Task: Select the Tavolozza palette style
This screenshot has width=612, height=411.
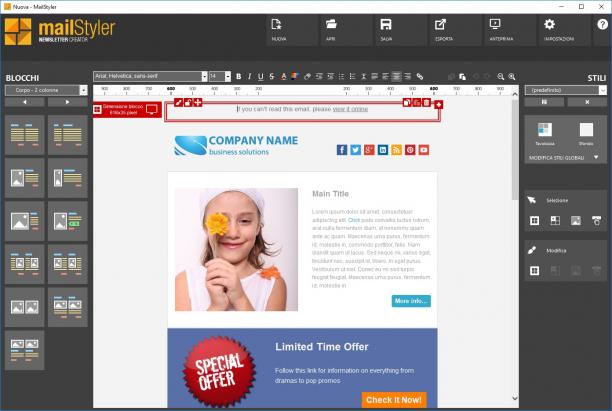Action: point(544,133)
